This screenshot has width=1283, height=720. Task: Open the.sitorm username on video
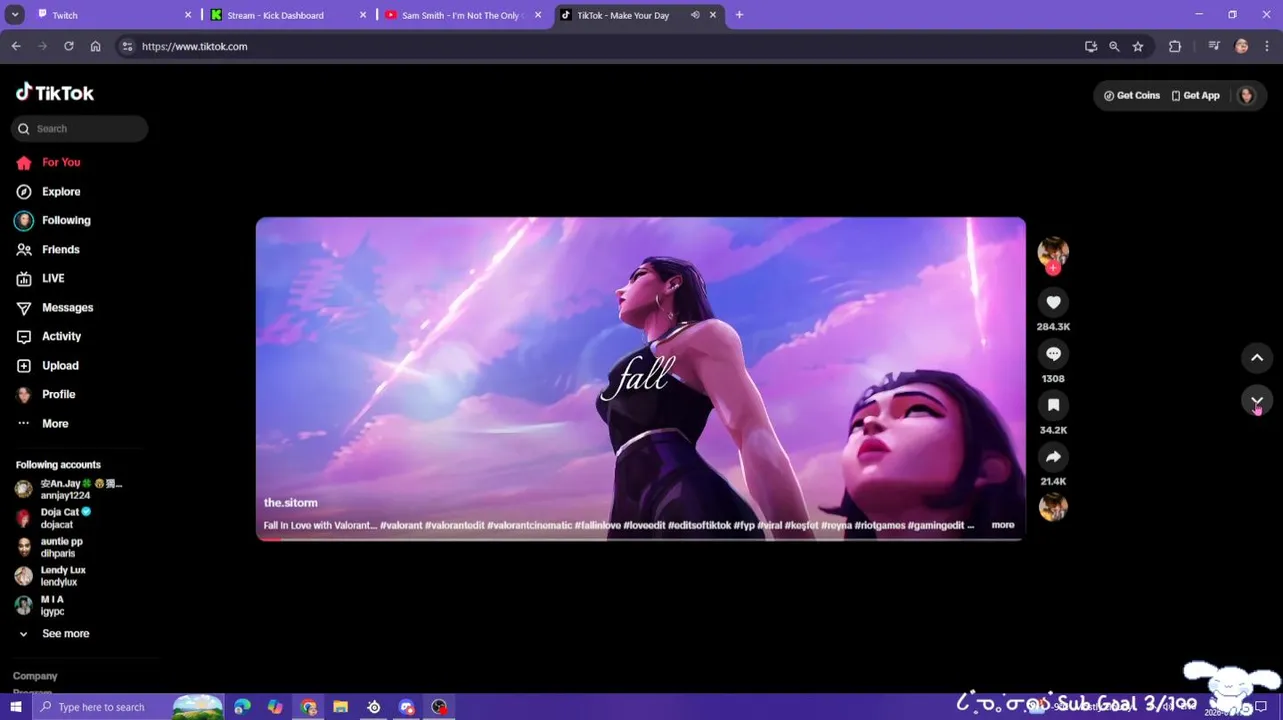coord(290,502)
